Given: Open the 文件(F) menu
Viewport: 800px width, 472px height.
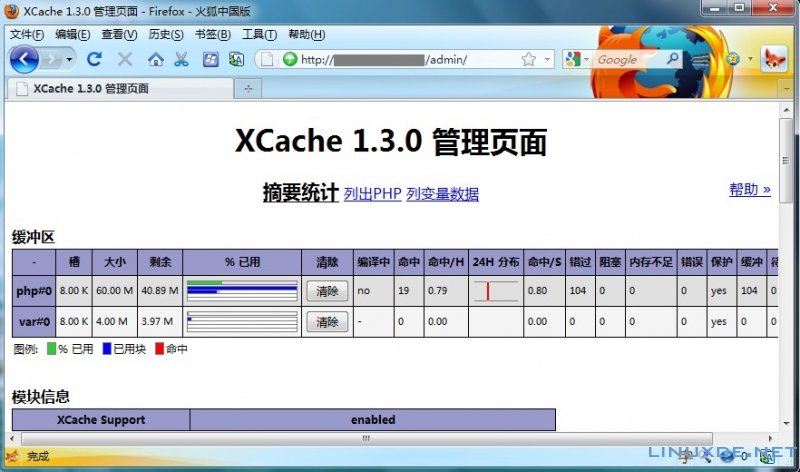Looking at the screenshot, I should coord(27,34).
